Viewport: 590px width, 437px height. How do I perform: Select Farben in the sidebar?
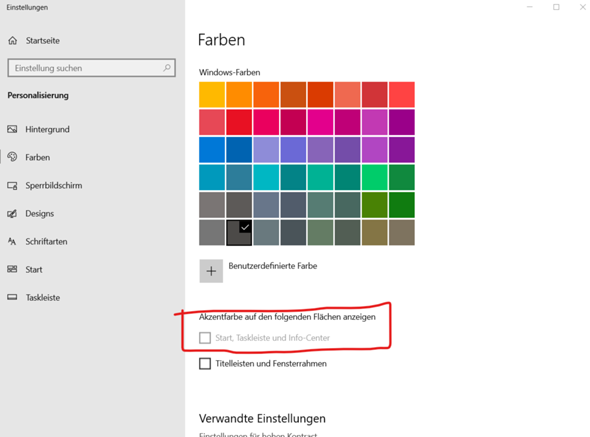click(38, 157)
